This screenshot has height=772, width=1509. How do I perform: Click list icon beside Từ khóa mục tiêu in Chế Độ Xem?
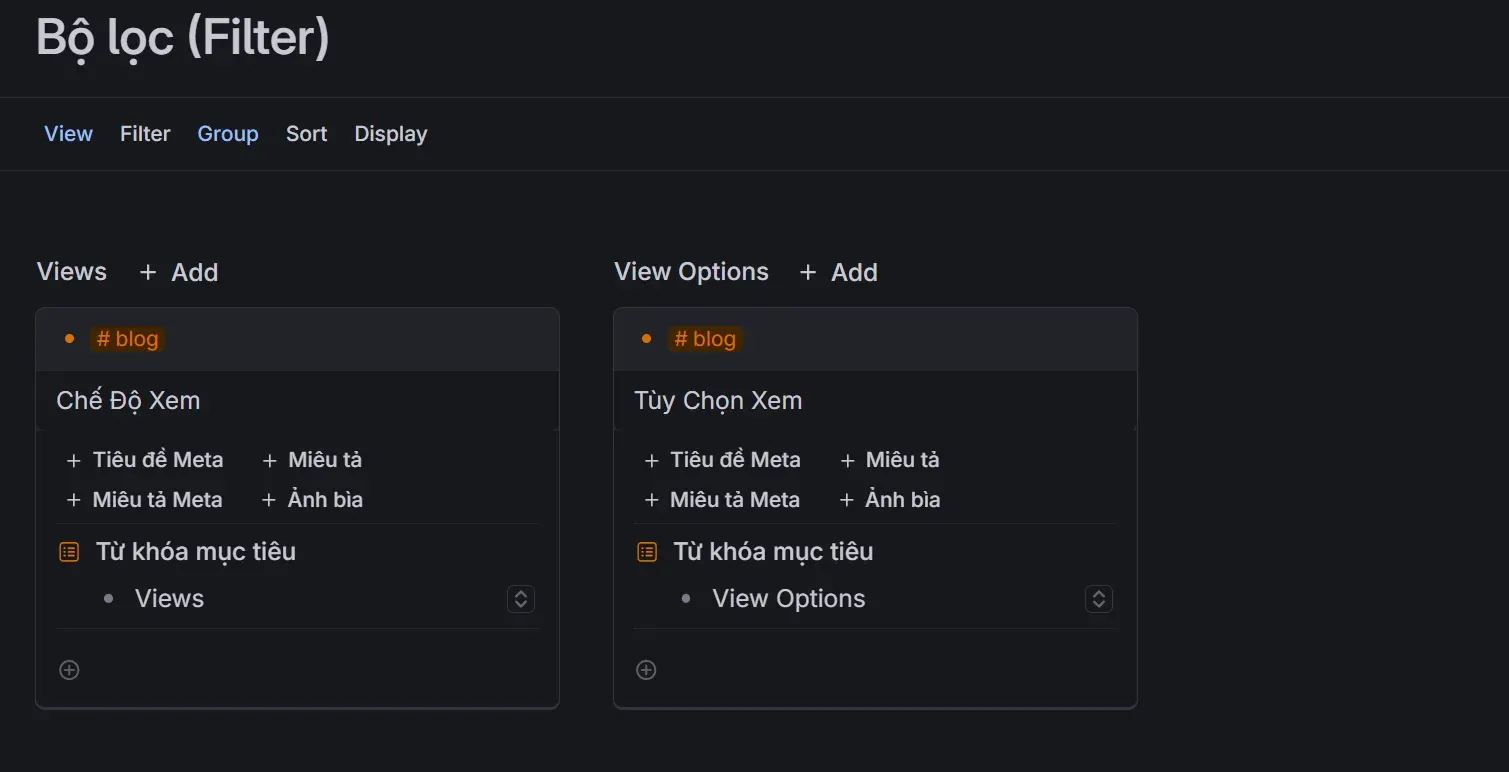pyautogui.click(x=69, y=552)
